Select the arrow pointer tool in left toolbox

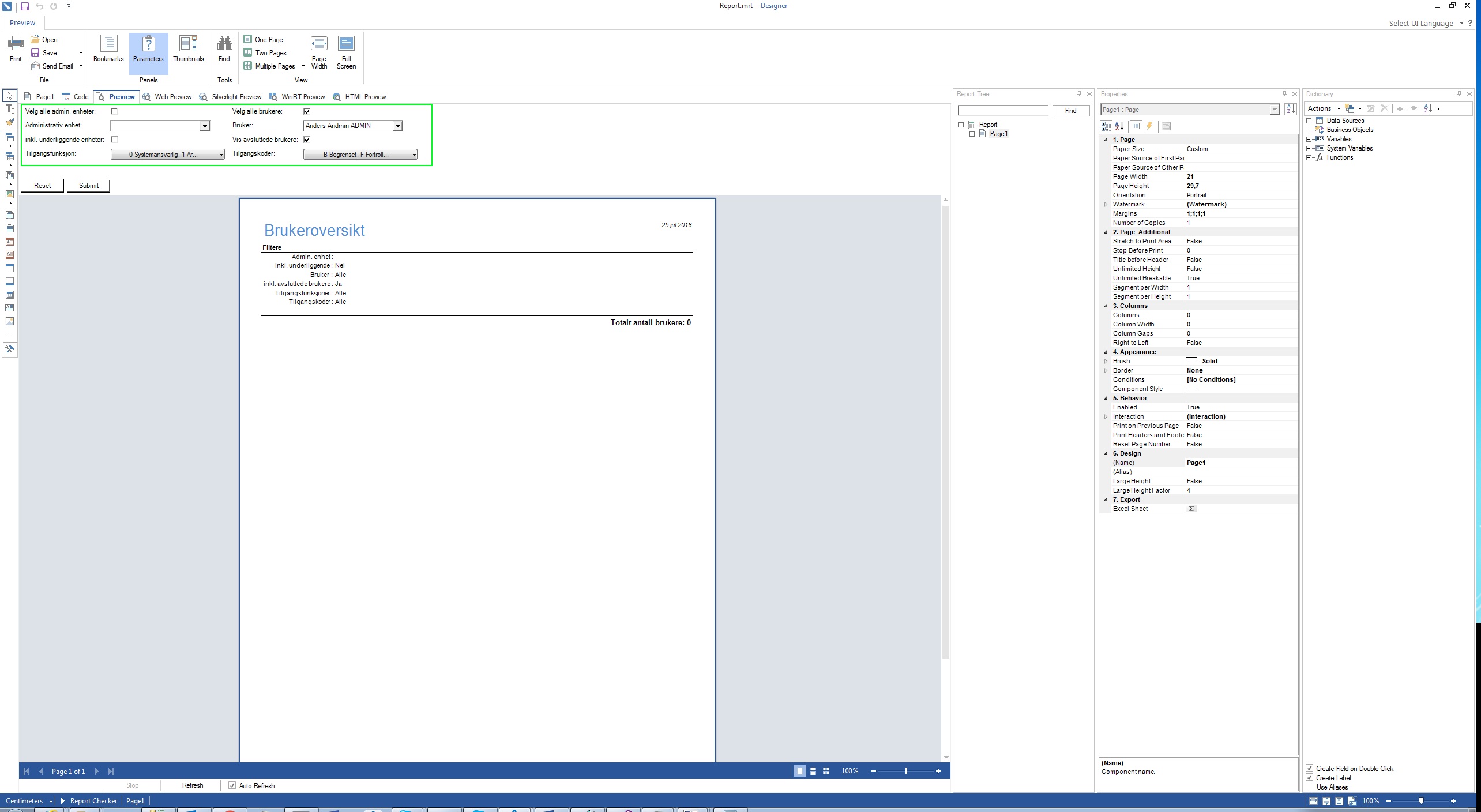click(x=10, y=96)
